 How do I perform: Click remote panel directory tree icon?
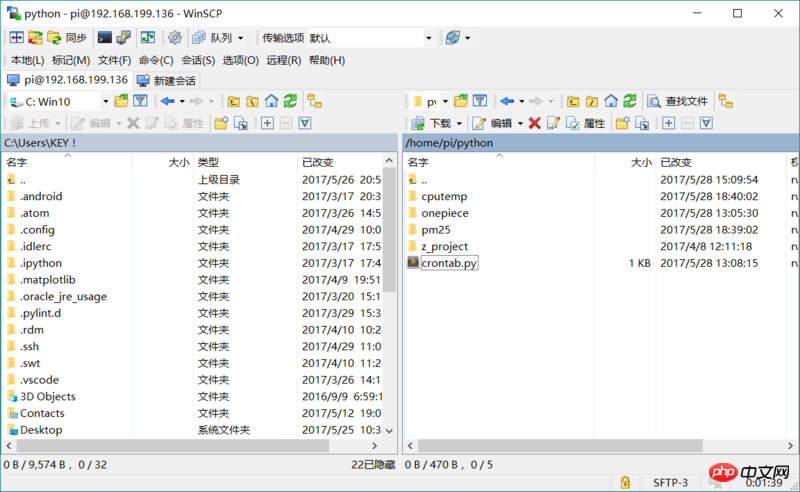coord(726,101)
